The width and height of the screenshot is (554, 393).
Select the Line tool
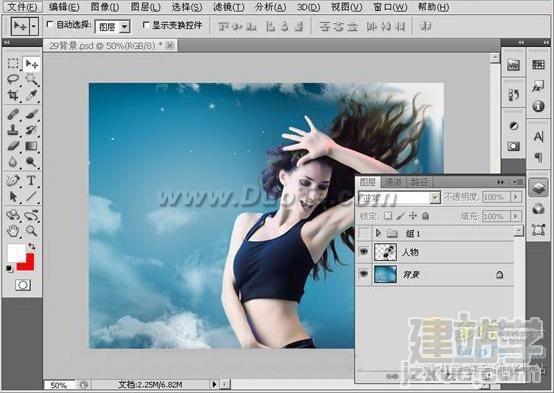pos(31,196)
